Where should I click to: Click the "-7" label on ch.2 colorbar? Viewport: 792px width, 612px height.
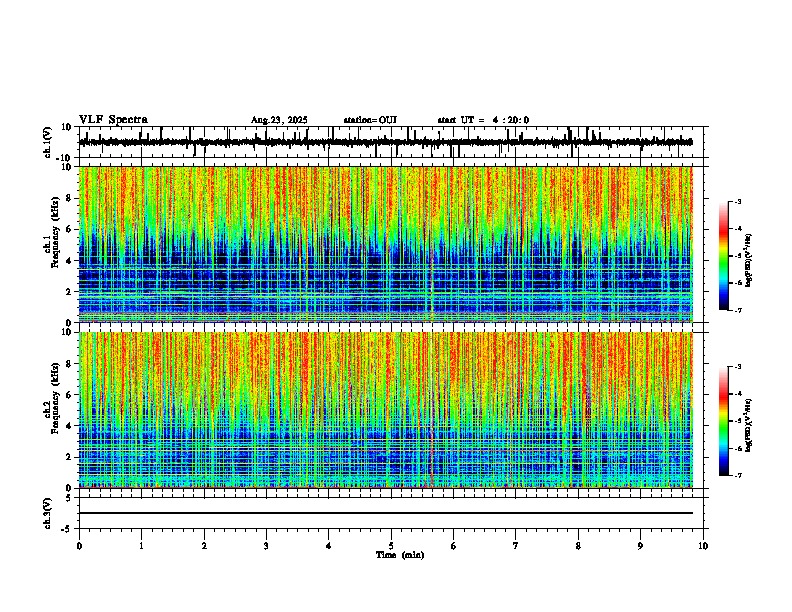pyautogui.click(x=738, y=475)
